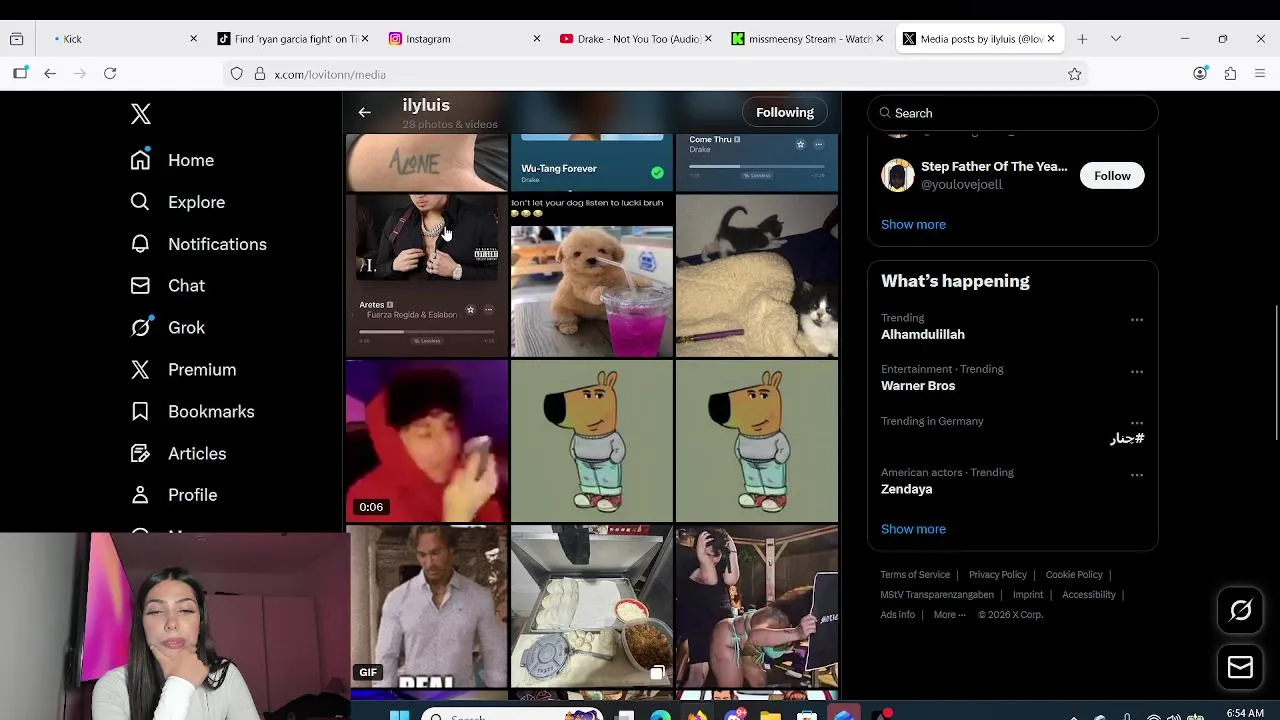Switch to the missmeensy Stream tab

coord(807,39)
